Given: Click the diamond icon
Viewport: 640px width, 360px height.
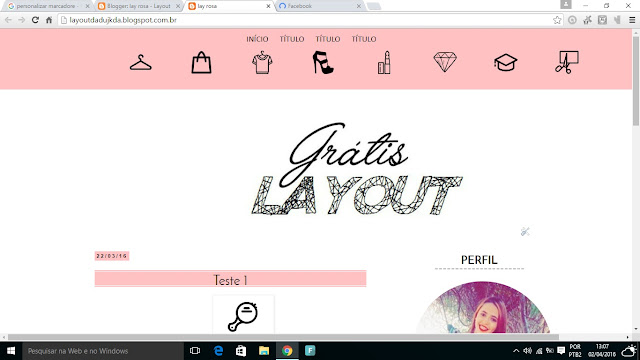Looking at the screenshot, I should point(445,62).
